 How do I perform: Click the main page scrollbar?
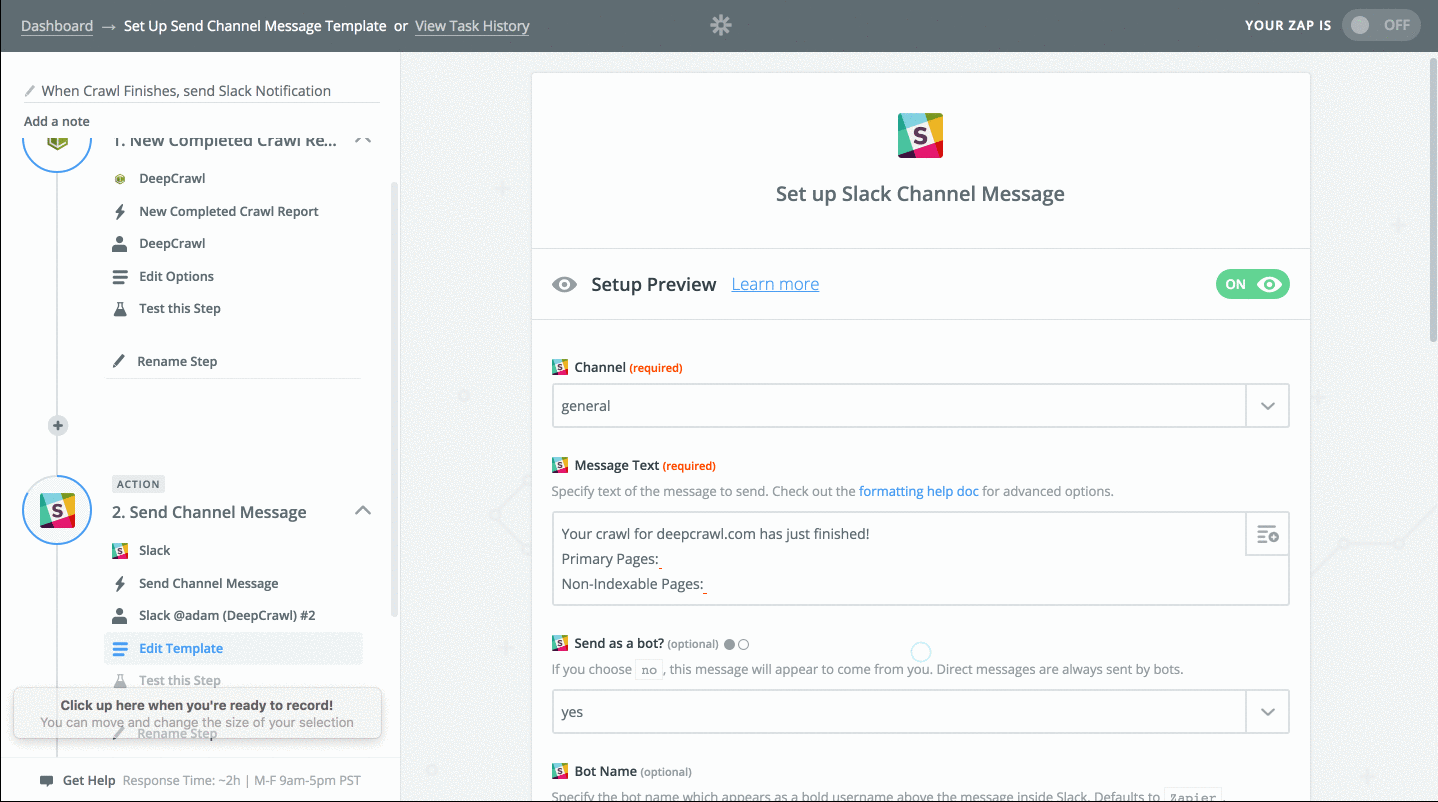1433,200
